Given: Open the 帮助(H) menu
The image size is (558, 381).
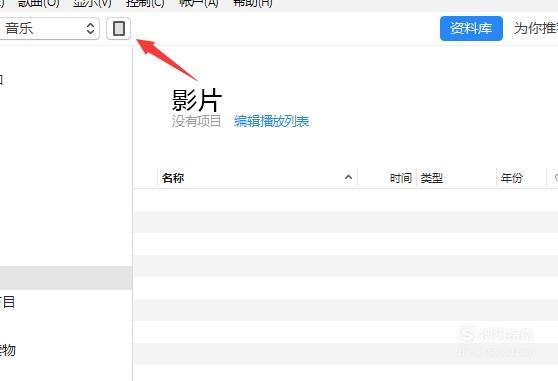Looking at the screenshot, I should (x=253, y=4).
